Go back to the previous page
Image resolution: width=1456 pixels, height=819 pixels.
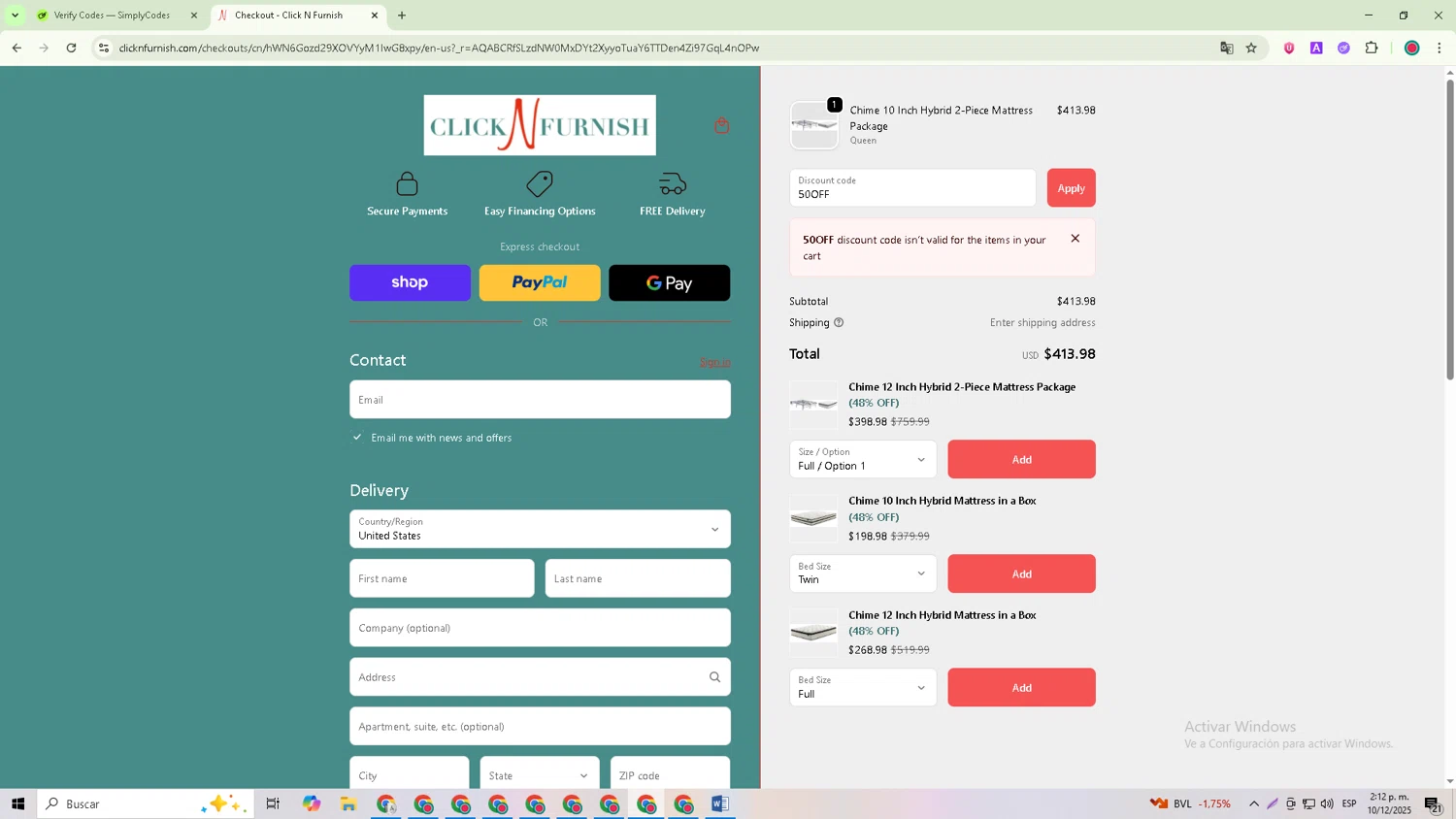coord(17,48)
